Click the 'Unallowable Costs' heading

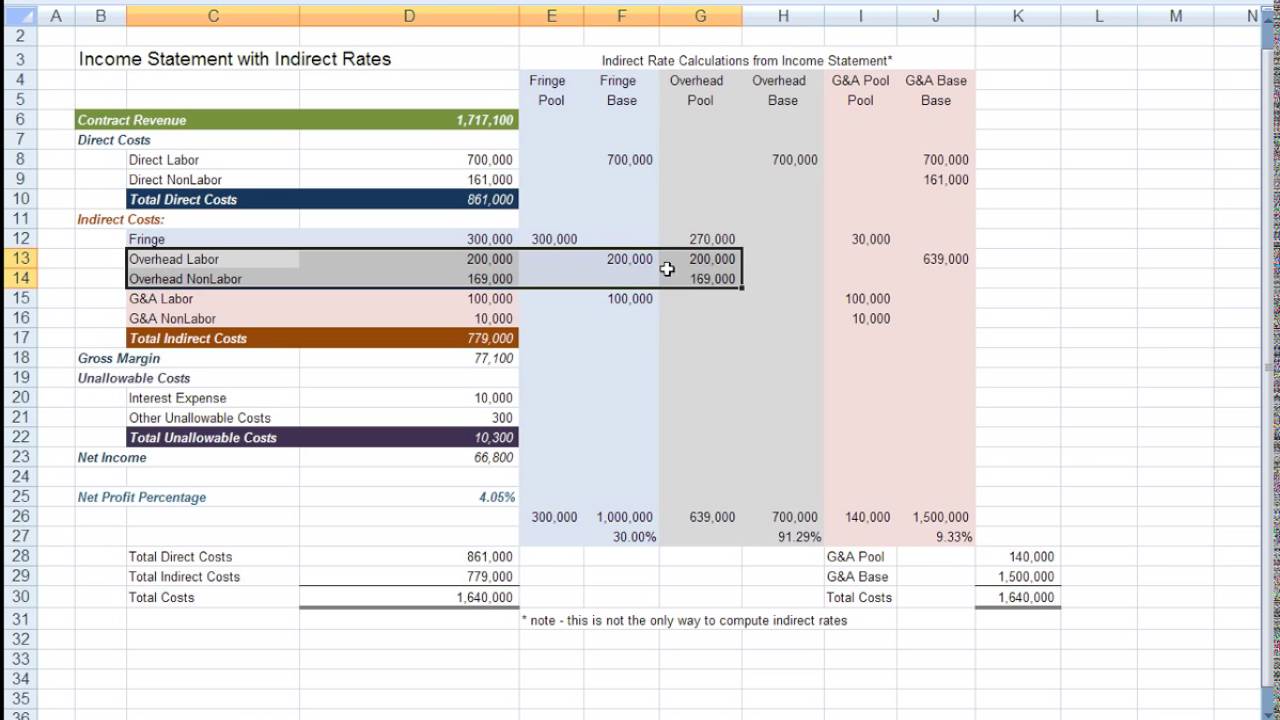click(134, 378)
